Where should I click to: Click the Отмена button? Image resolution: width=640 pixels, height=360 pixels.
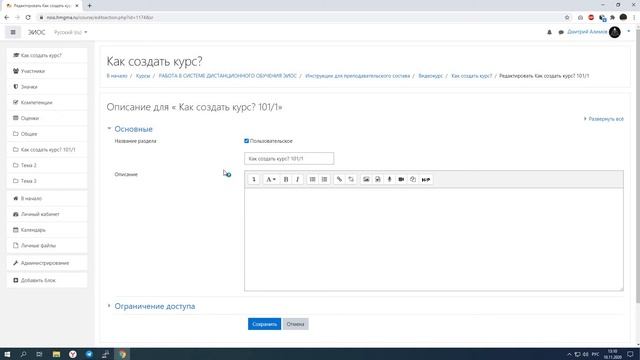(295, 324)
